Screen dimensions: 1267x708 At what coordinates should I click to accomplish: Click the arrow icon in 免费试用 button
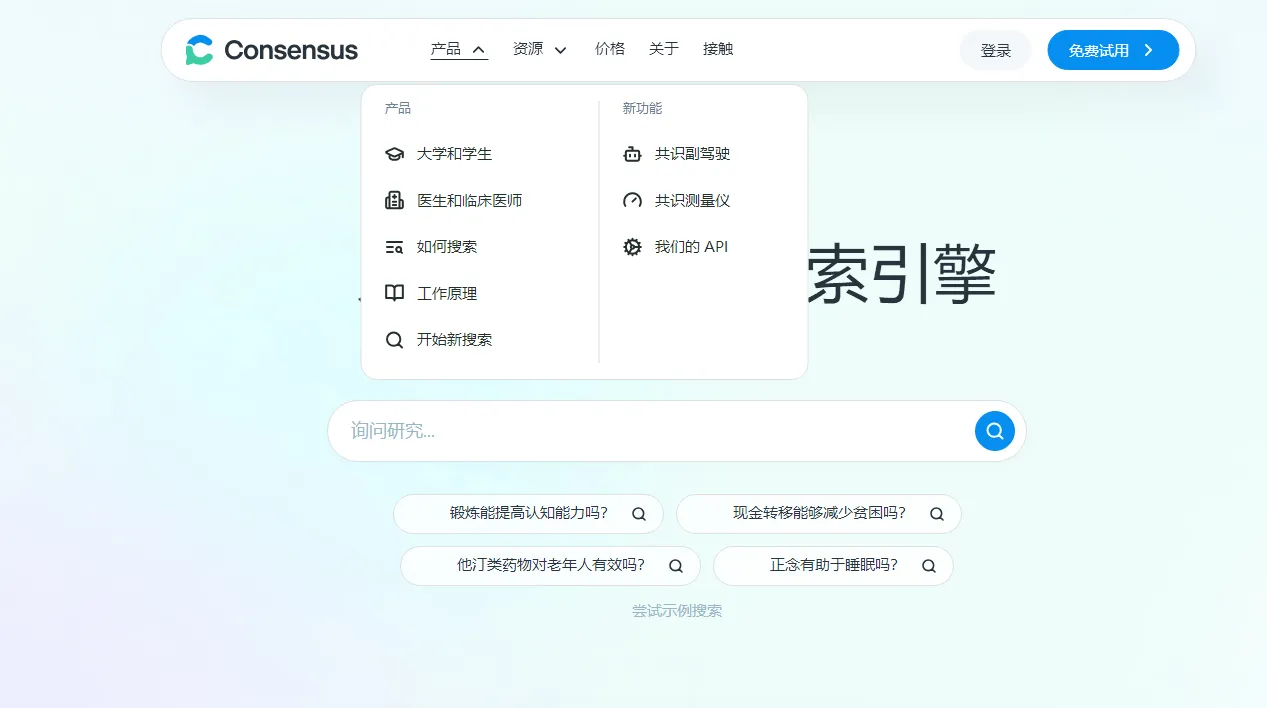click(1148, 50)
